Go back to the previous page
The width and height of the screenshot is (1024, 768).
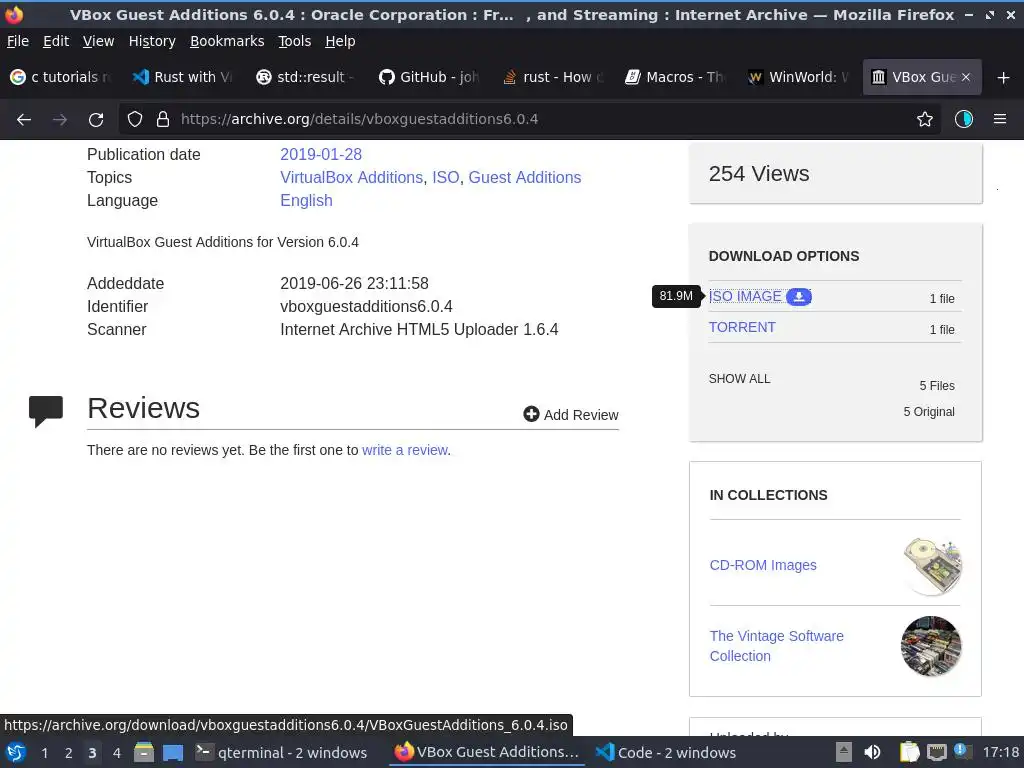click(24, 119)
